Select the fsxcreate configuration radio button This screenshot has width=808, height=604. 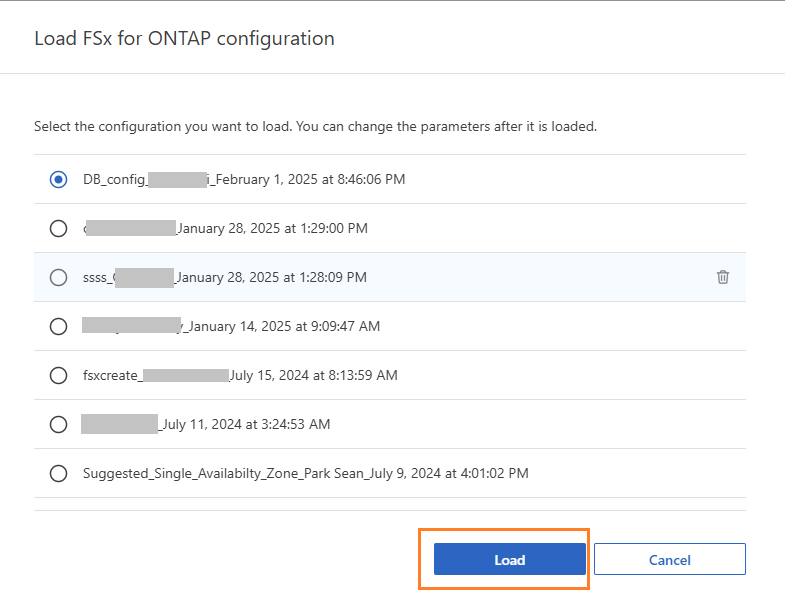click(x=59, y=376)
